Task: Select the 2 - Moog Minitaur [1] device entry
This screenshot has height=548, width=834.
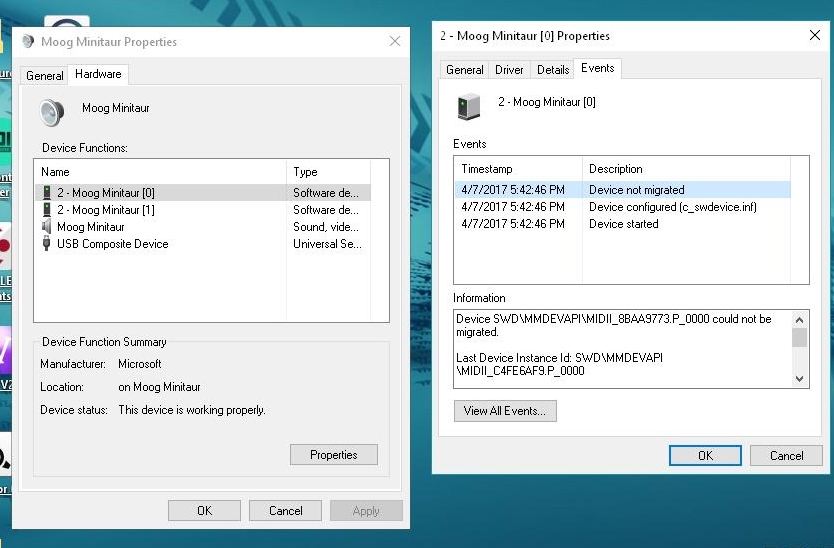Action: 105,210
